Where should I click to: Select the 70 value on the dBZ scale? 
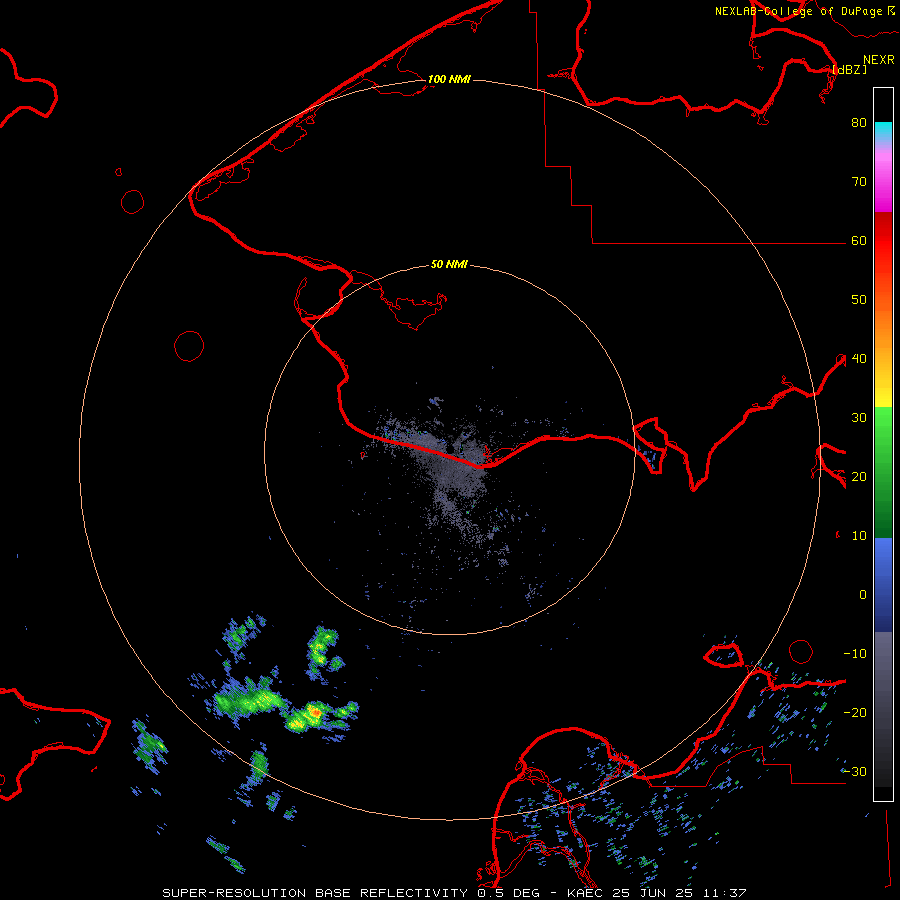tap(859, 182)
